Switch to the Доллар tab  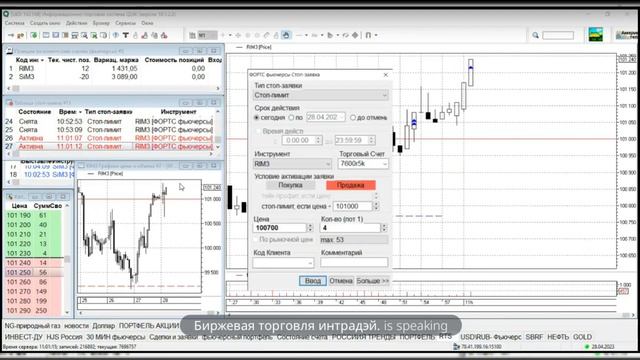point(104,326)
